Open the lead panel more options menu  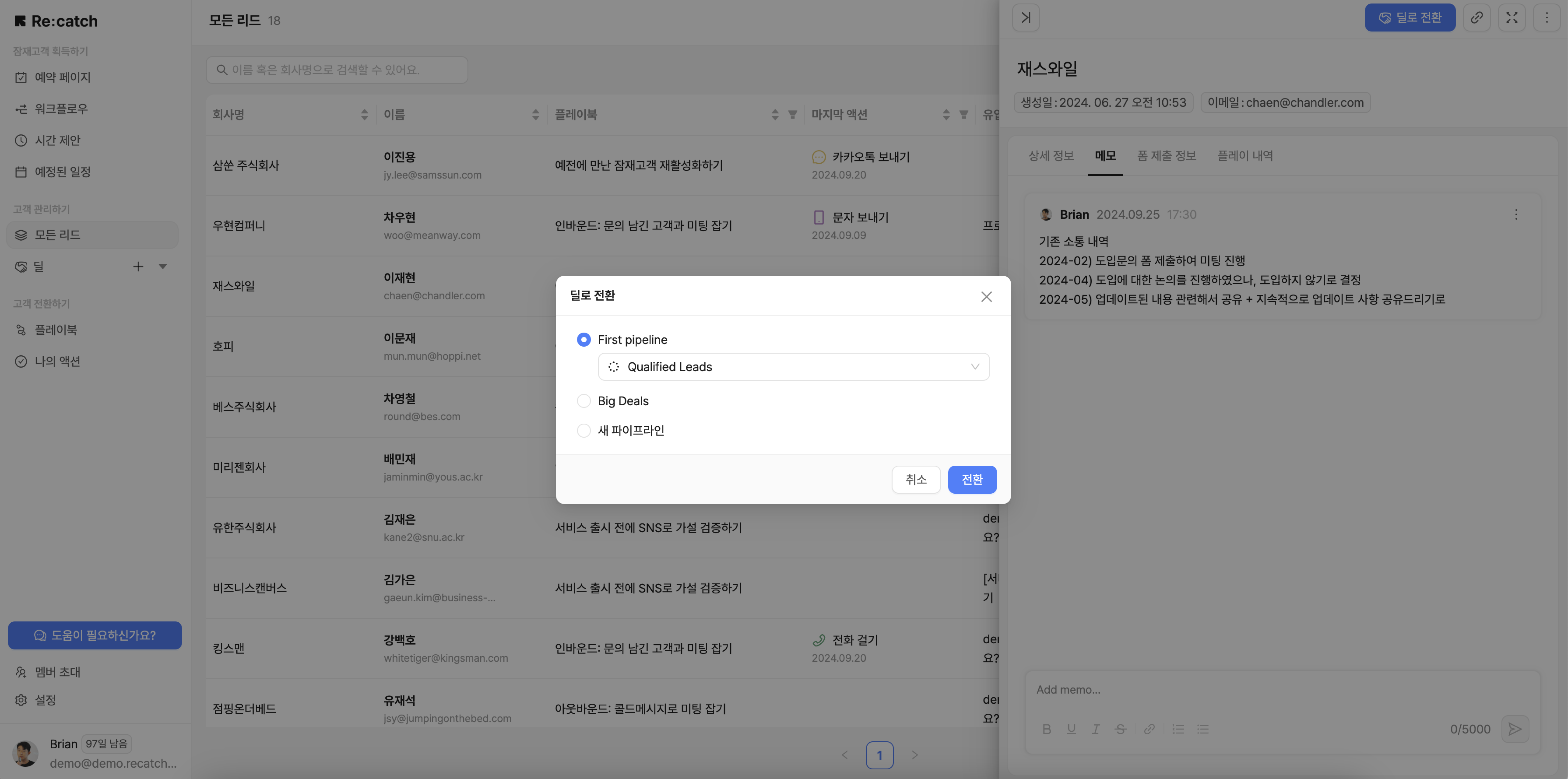(1547, 18)
